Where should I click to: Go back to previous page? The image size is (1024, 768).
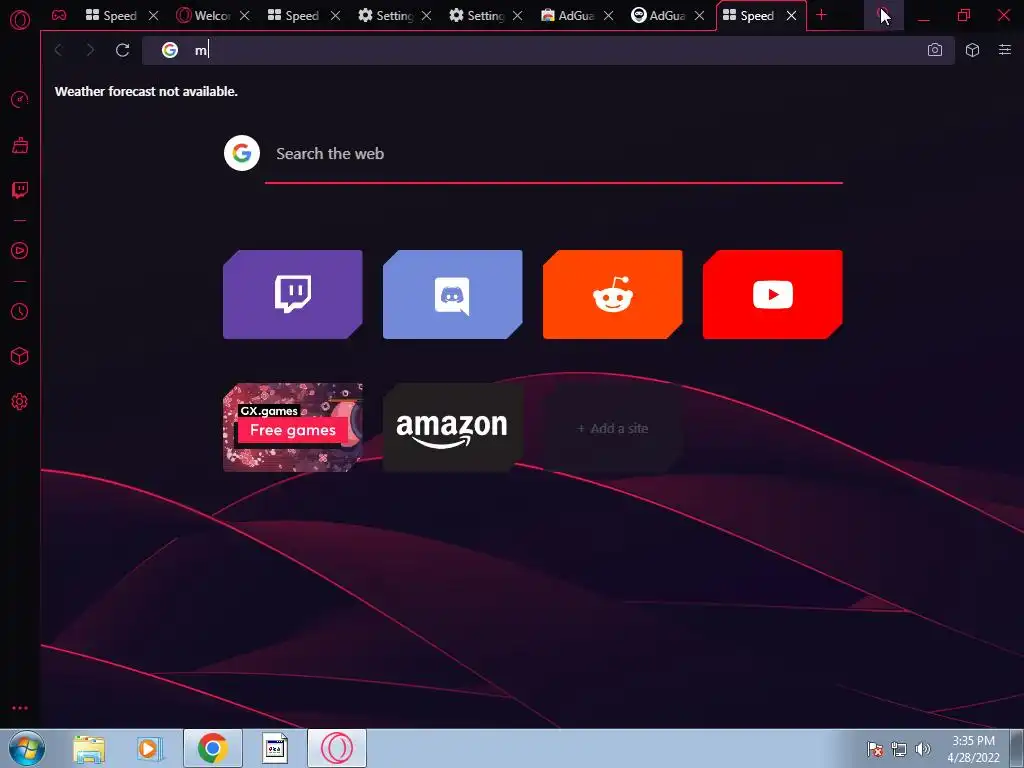point(59,50)
